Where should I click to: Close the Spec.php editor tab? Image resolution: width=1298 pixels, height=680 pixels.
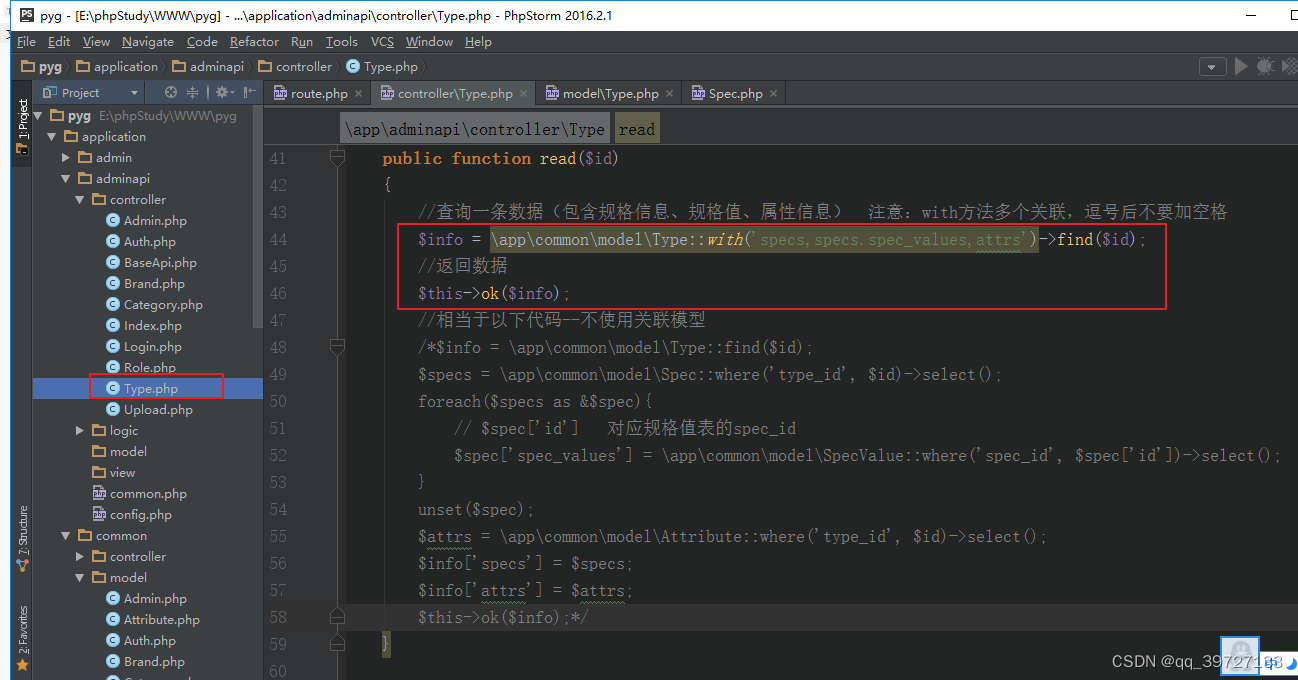click(x=774, y=94)
